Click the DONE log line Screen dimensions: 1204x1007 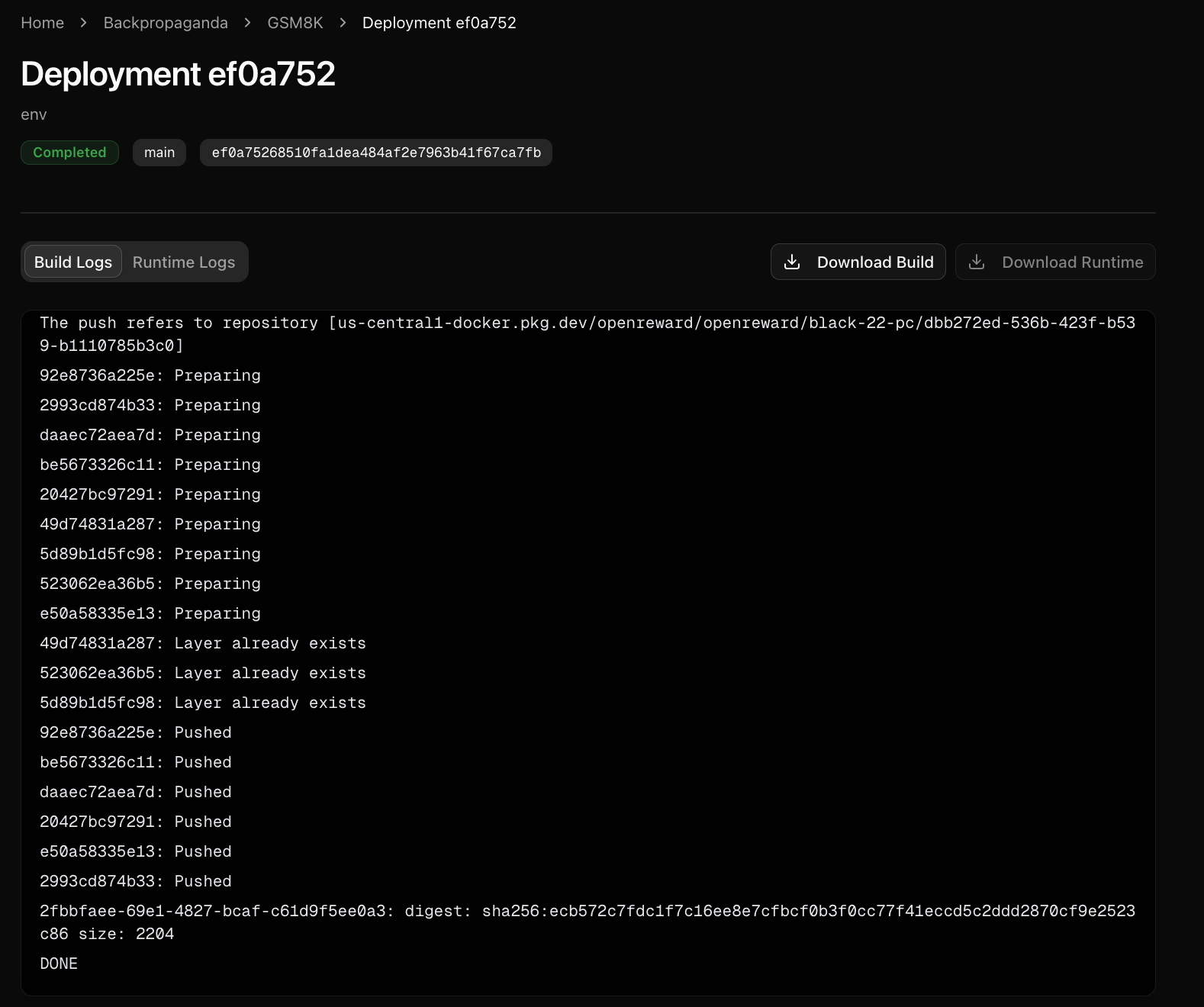[x=59, y=964]
